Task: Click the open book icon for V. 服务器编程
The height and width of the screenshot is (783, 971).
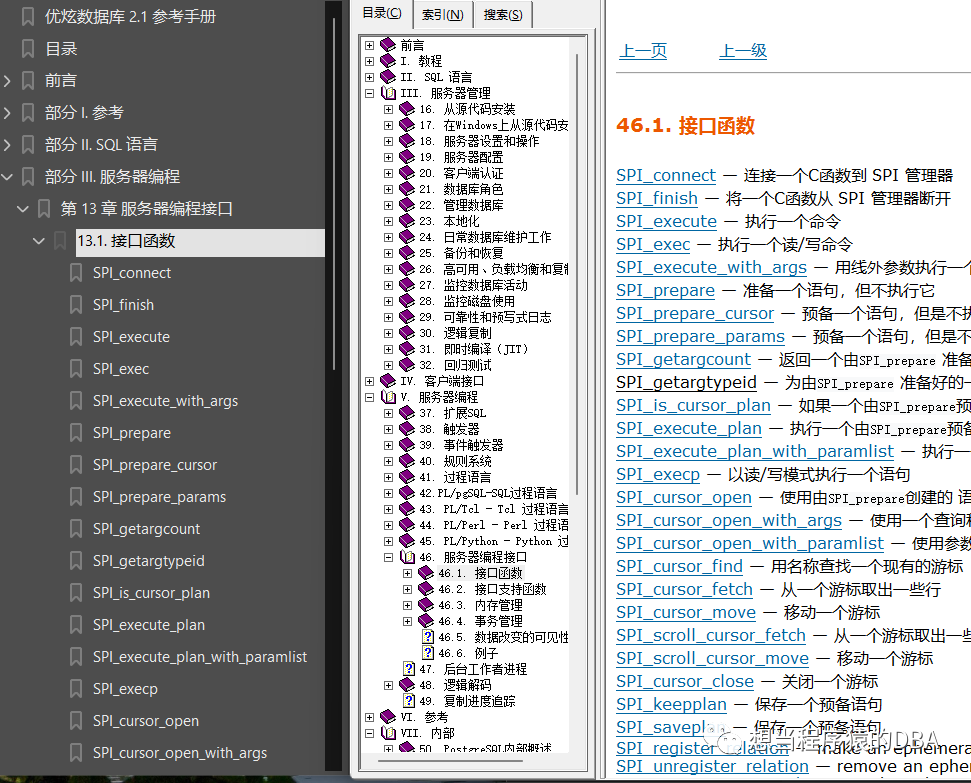Action: (388, 396)
